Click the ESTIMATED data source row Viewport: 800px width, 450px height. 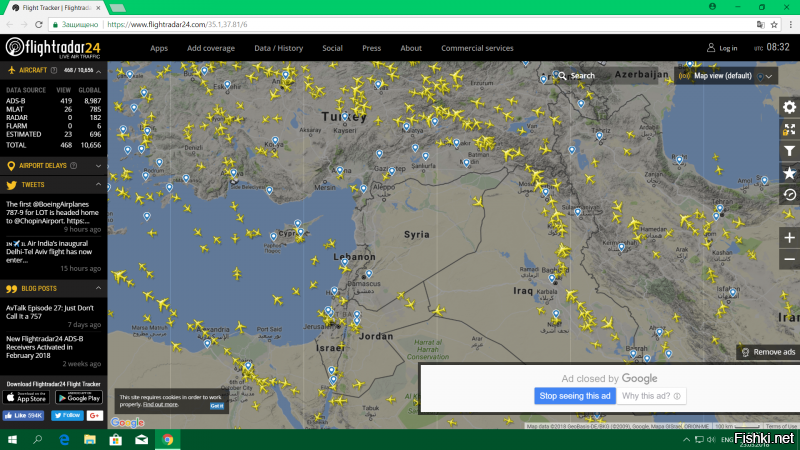[x=54, y=135]
